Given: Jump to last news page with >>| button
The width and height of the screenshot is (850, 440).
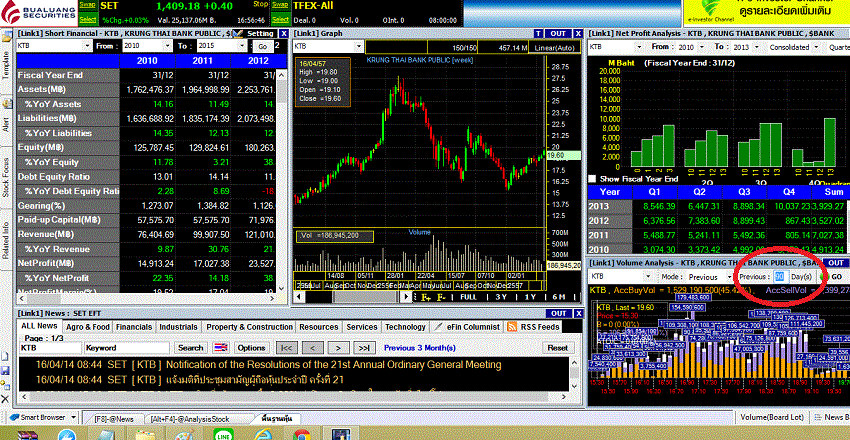Looking at the screenshot, I should (364, 348).
